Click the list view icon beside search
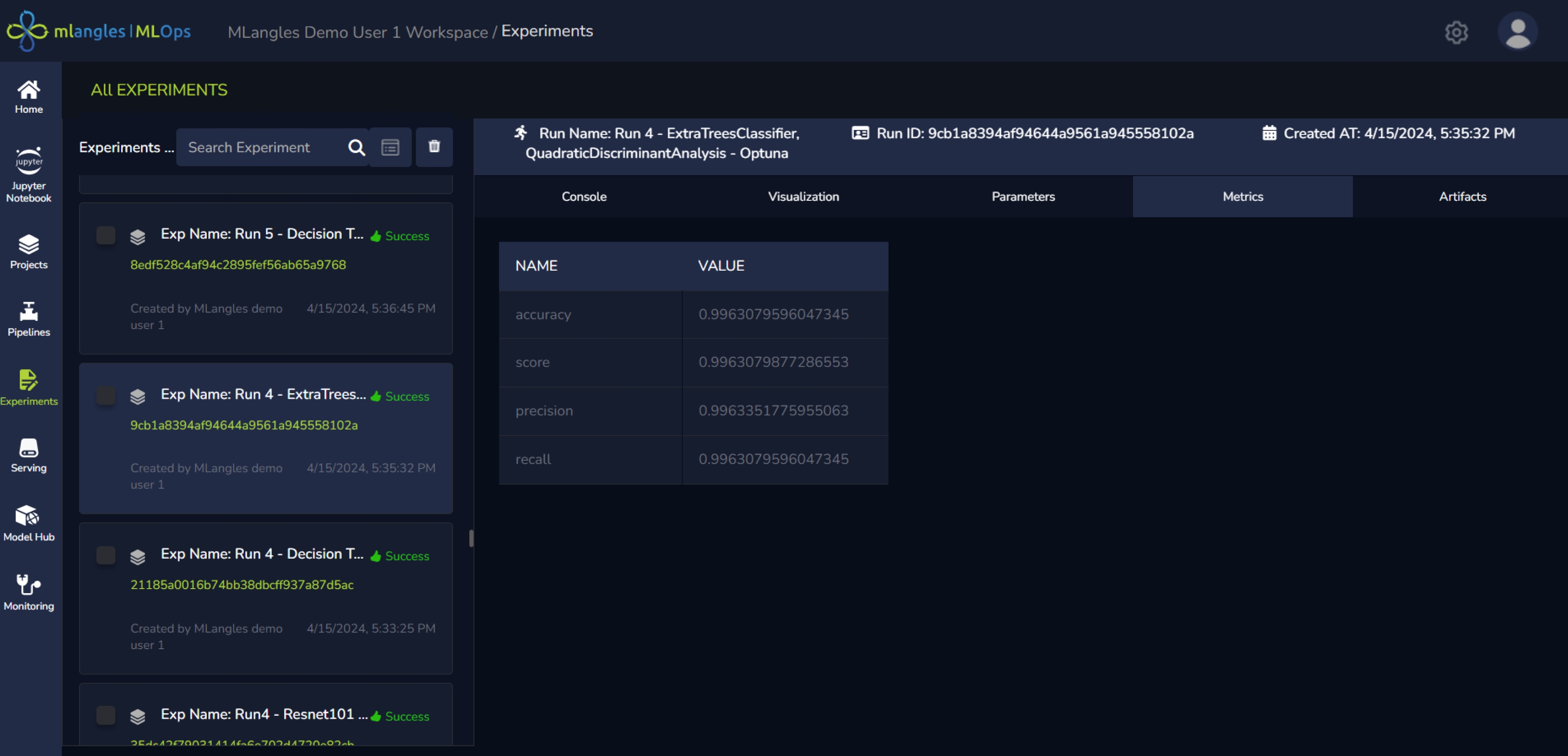The width and height of the screenshot is (1568, 756). click(390, 147)
